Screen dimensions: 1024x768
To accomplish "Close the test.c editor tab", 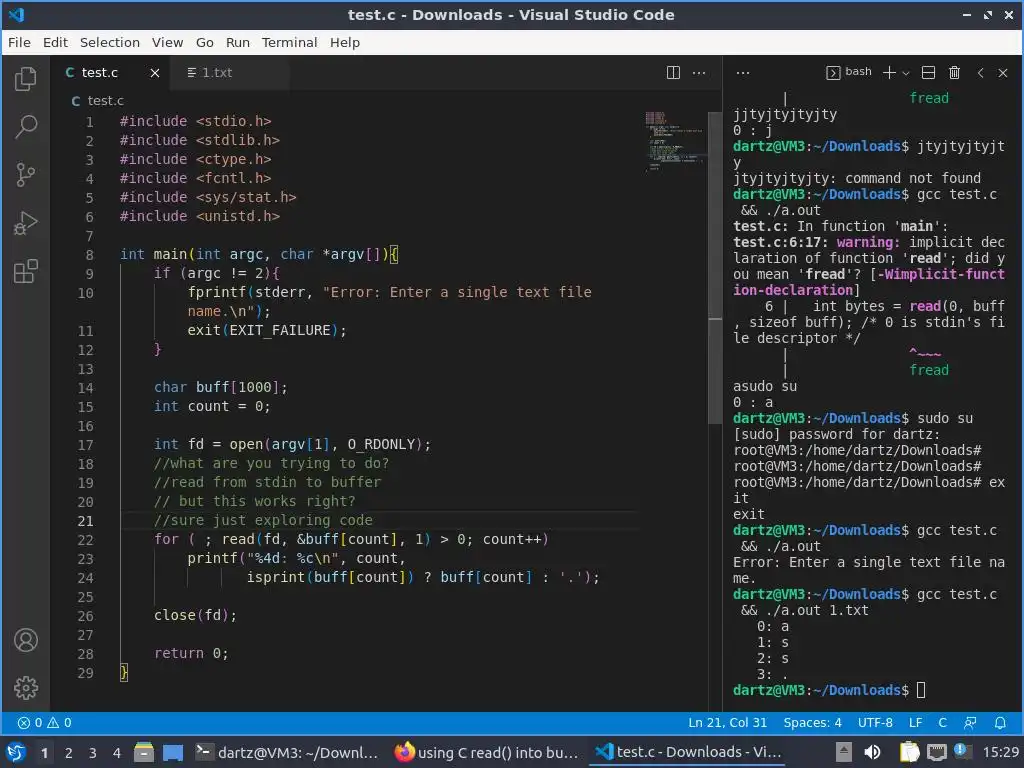I will coord(155,72).
